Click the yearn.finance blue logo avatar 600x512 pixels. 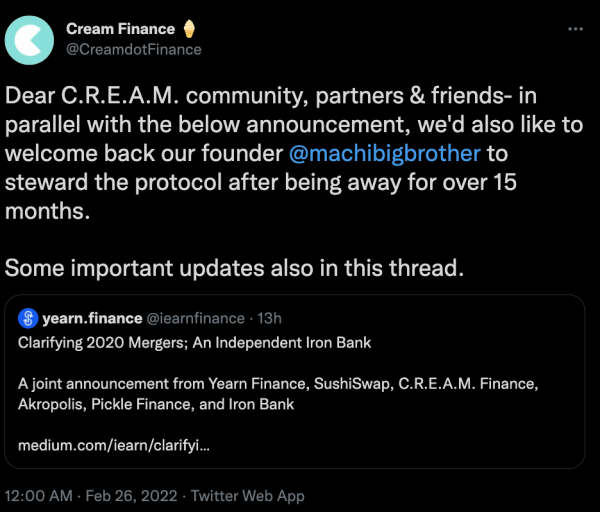[28, 318]
